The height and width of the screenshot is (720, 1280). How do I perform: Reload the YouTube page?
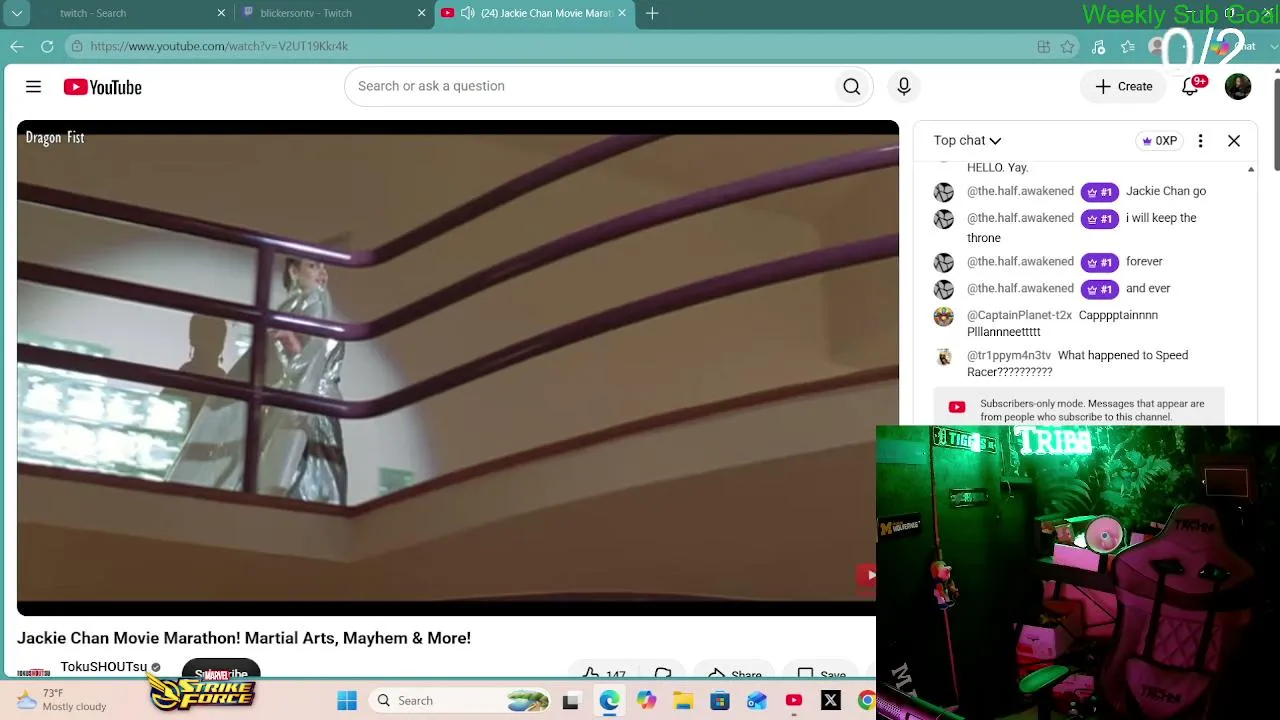click(47, 46)
